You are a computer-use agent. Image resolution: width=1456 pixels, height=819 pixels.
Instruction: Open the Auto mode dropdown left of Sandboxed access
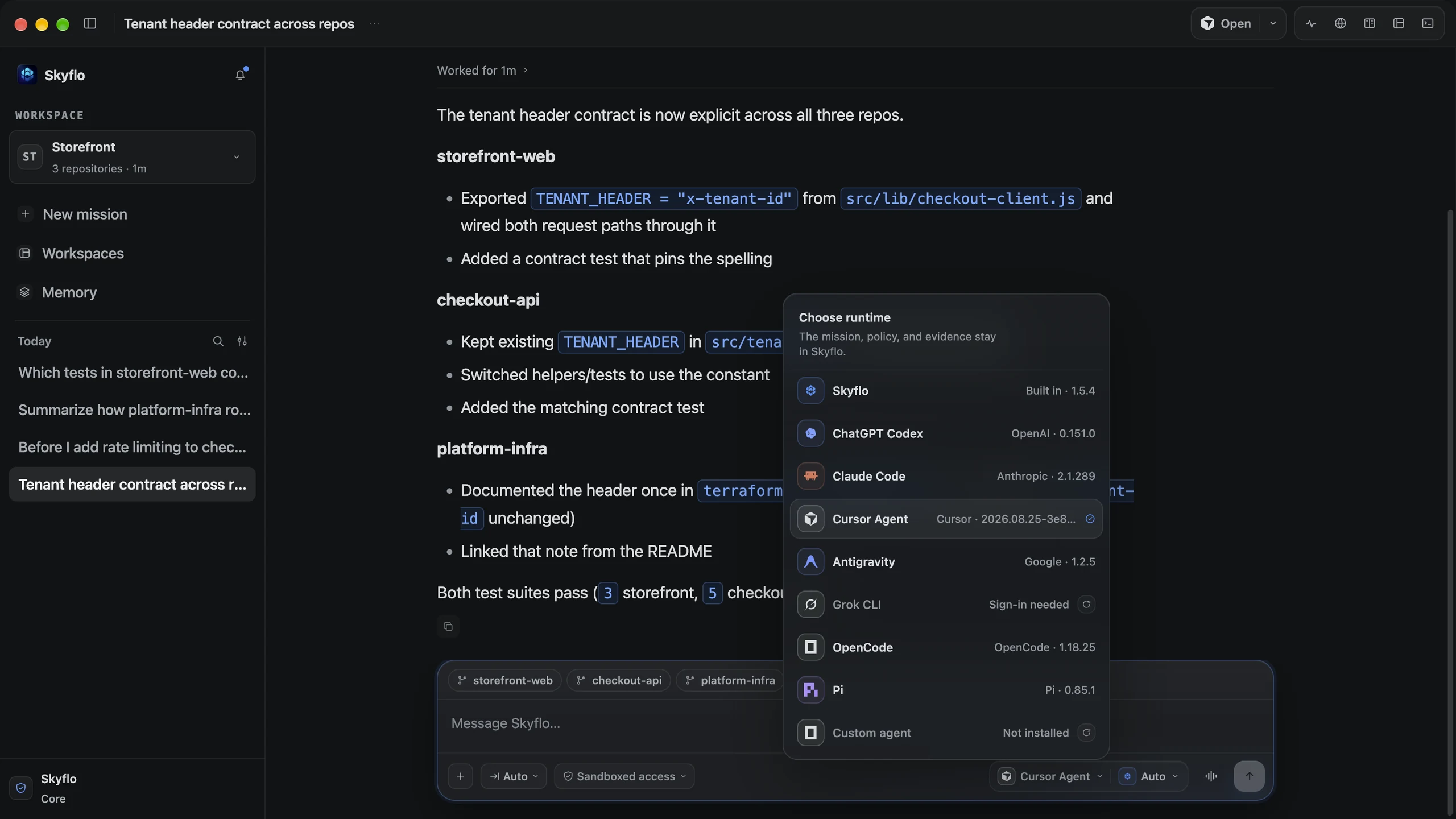click(x=514, y=776)
